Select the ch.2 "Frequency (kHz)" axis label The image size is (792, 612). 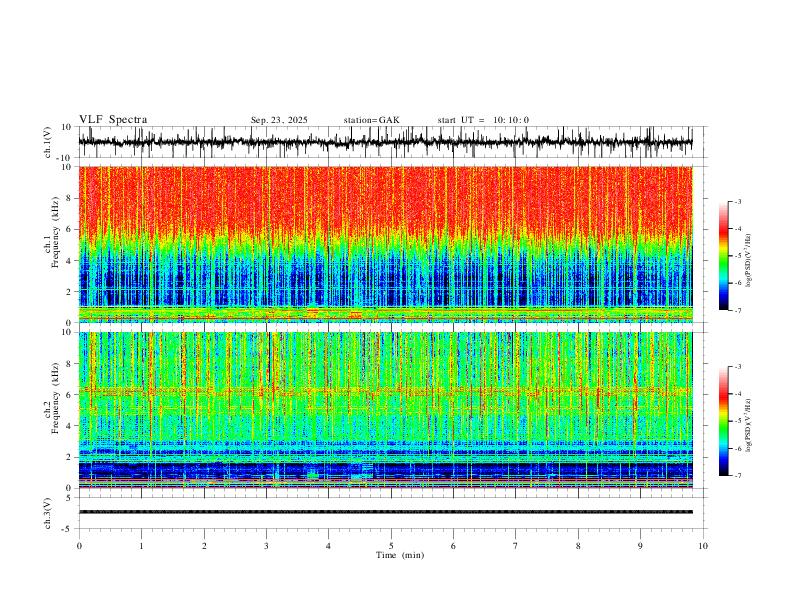pyautogui.click(x=55, y=398)
